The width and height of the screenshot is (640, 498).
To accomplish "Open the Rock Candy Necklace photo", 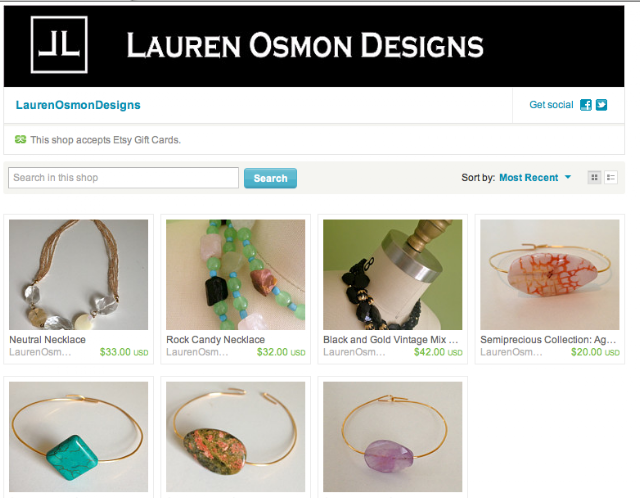I will click(236, 274).
